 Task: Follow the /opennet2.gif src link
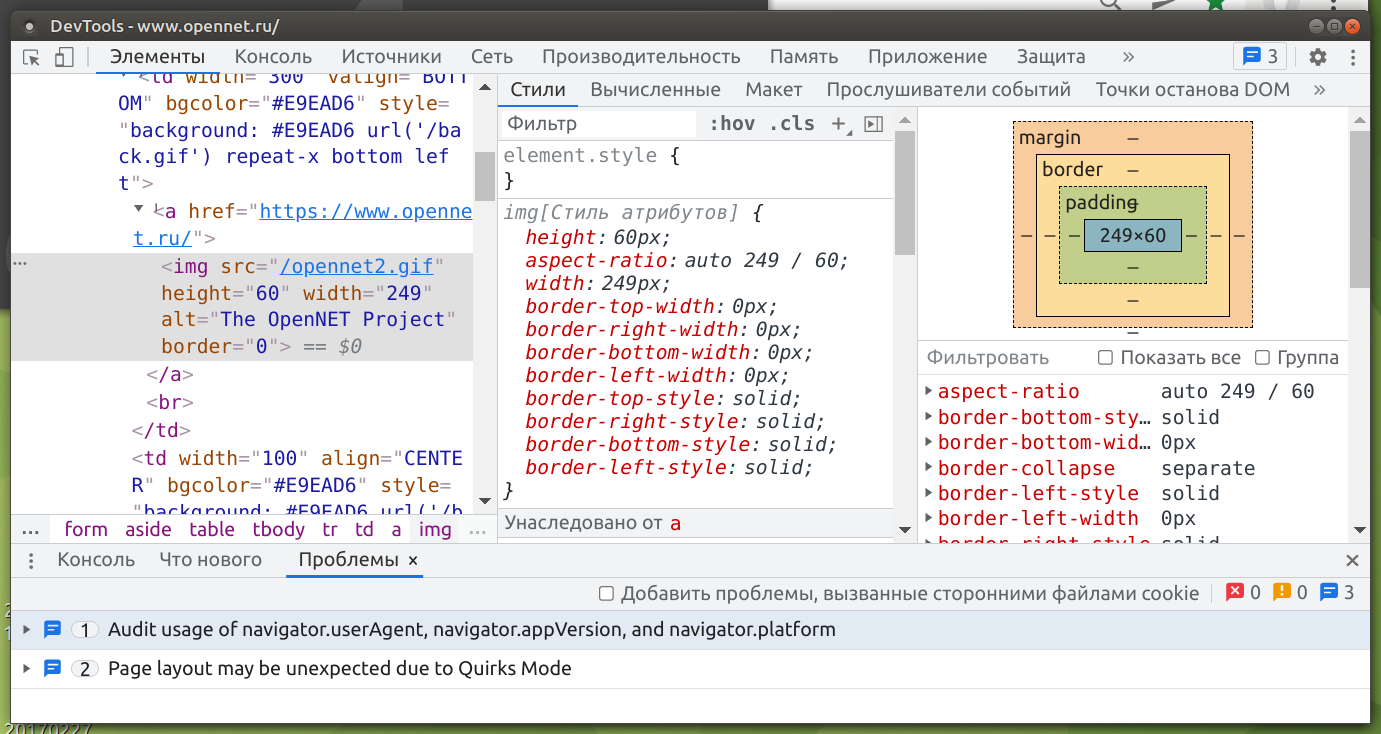coord(357,267)
